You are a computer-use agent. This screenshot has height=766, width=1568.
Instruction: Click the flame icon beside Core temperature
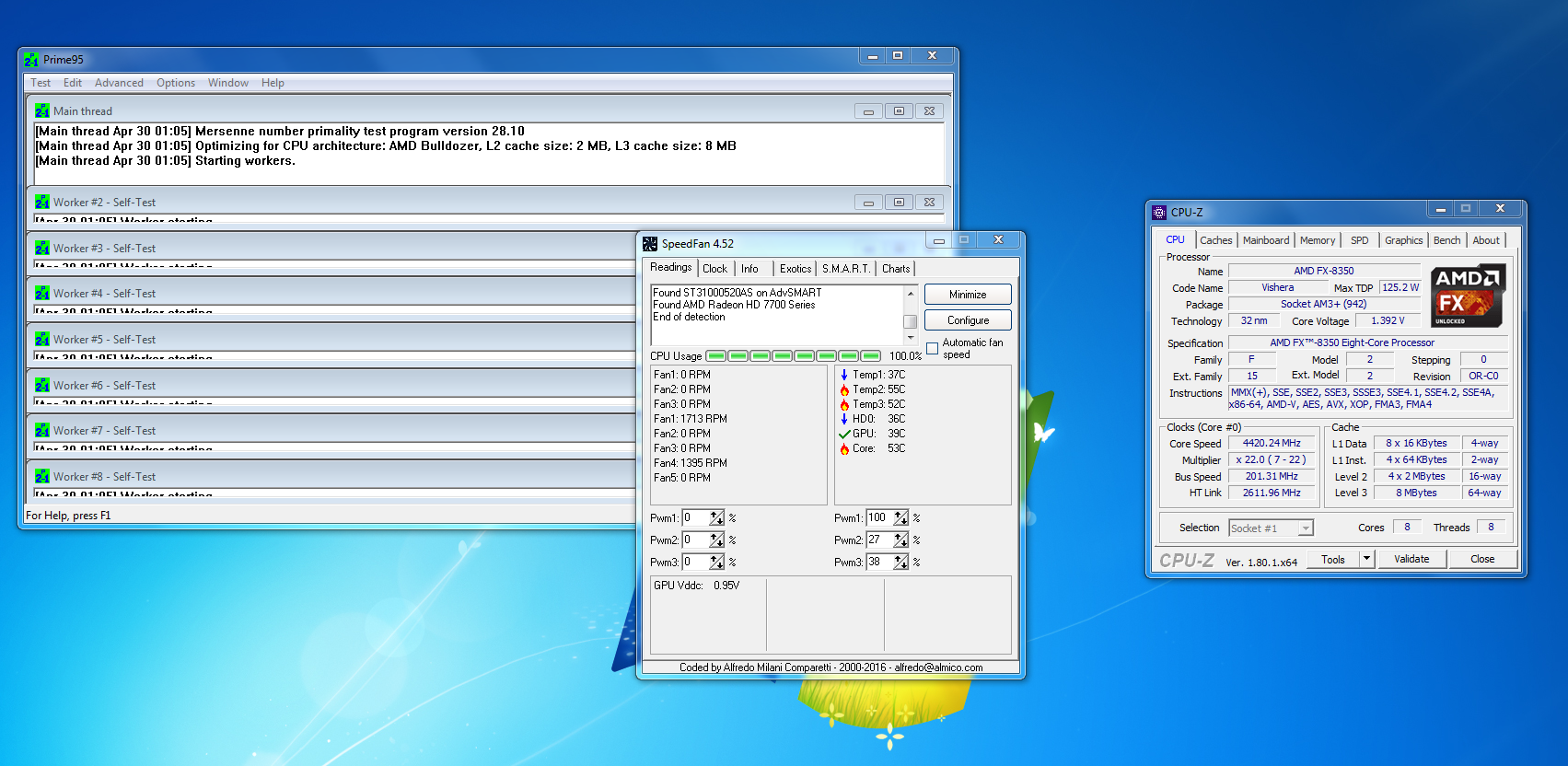point(844,448)
